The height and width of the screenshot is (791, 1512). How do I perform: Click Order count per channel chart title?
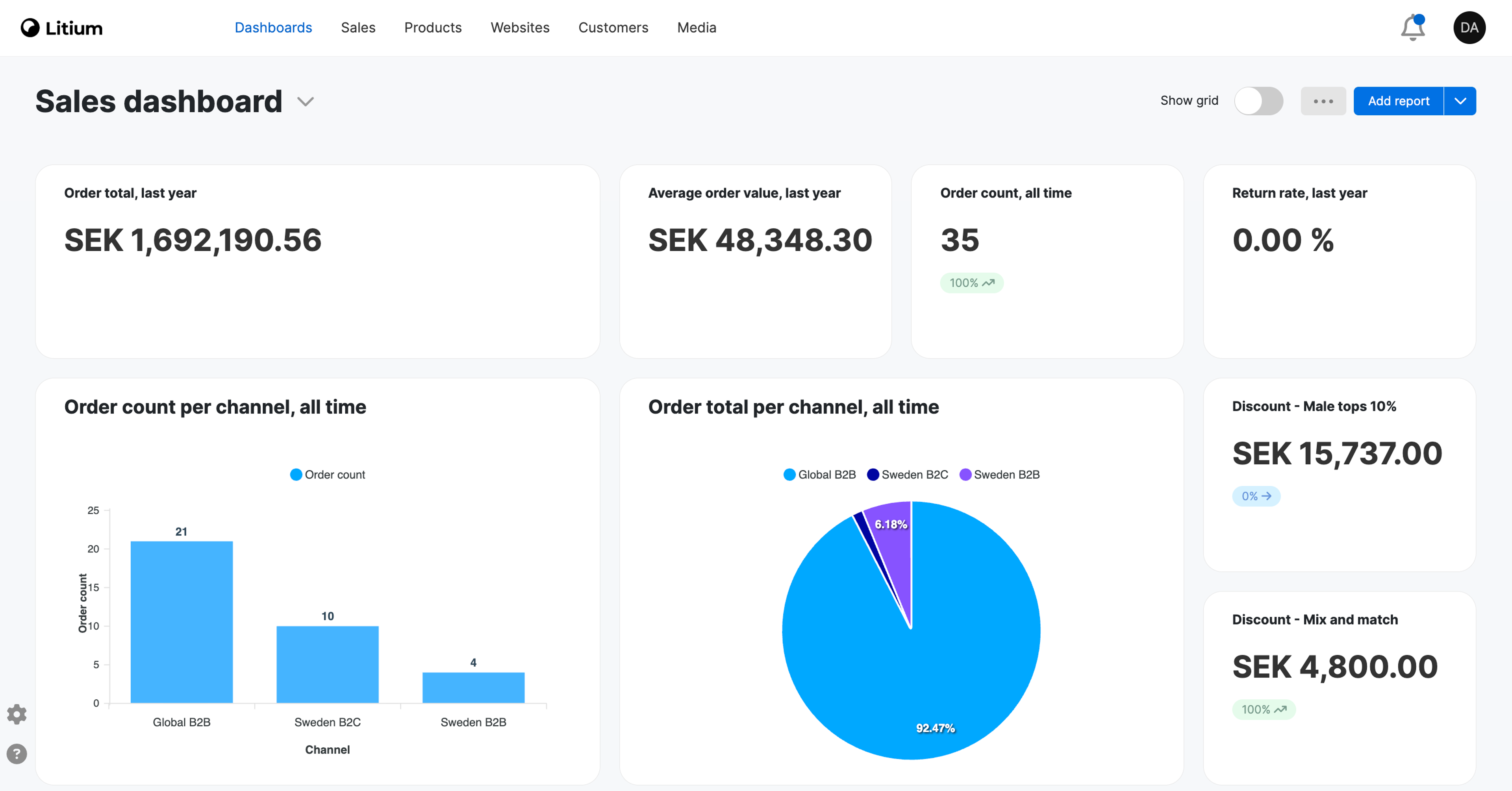(215, 407)
